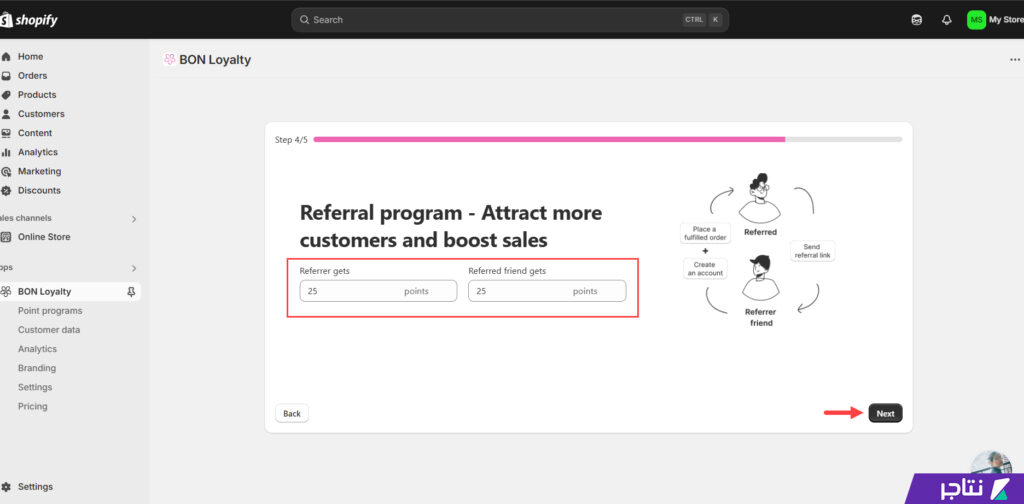Open Home in the sidebar
The image size is (1024, 504).
pos(30,57)
